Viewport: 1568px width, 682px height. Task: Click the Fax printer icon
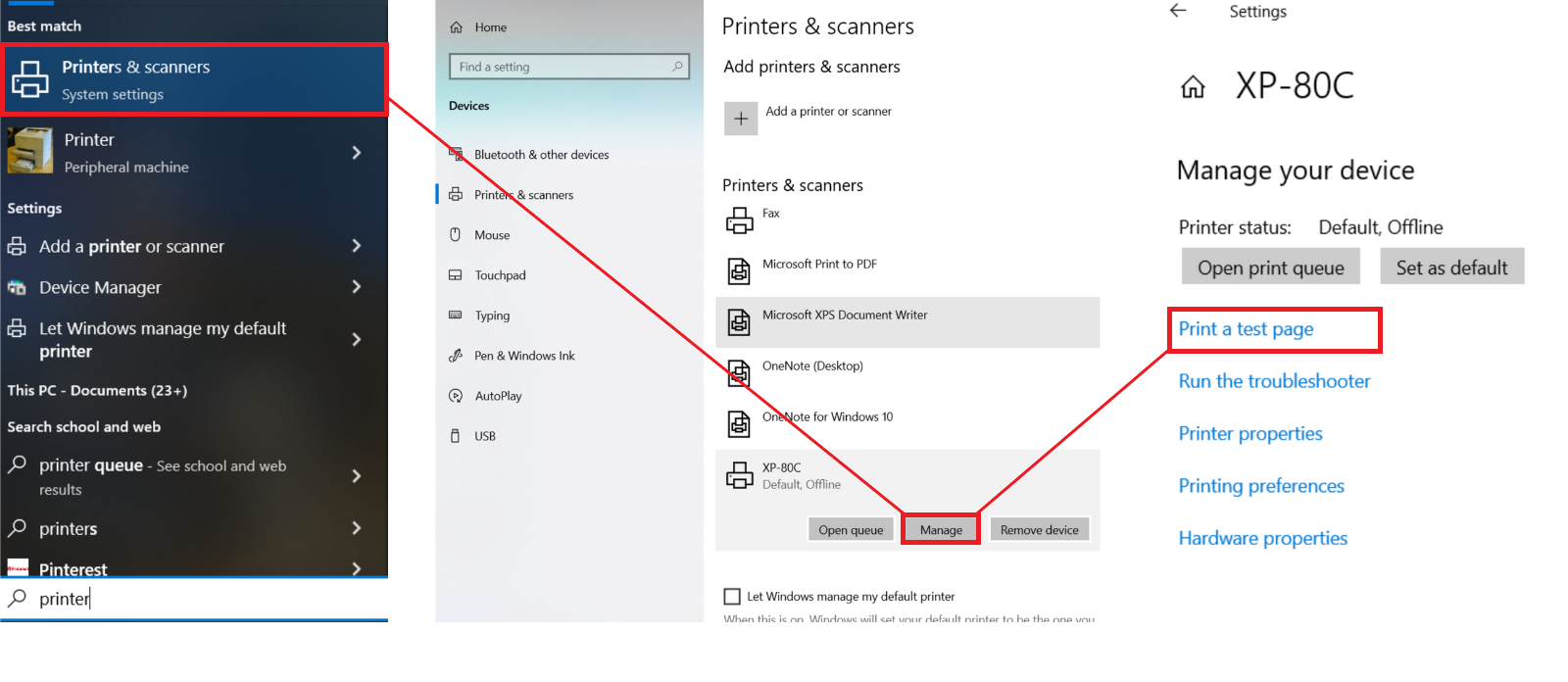point(739,220)
